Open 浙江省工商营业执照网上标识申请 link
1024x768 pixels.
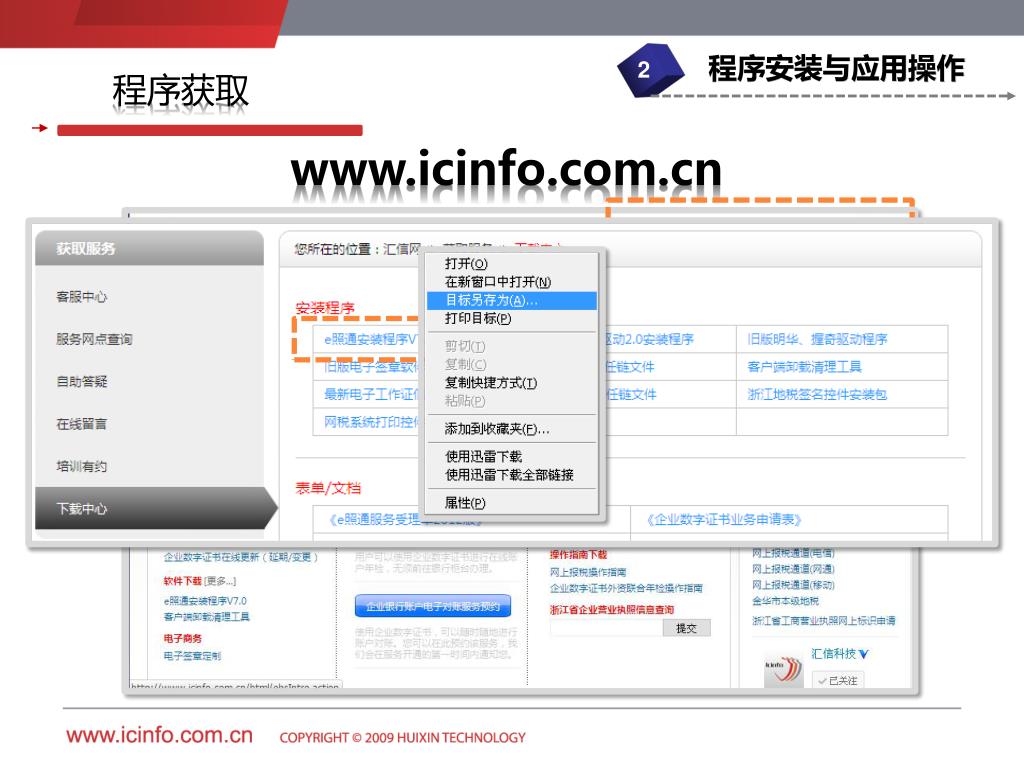click(824, 620)
